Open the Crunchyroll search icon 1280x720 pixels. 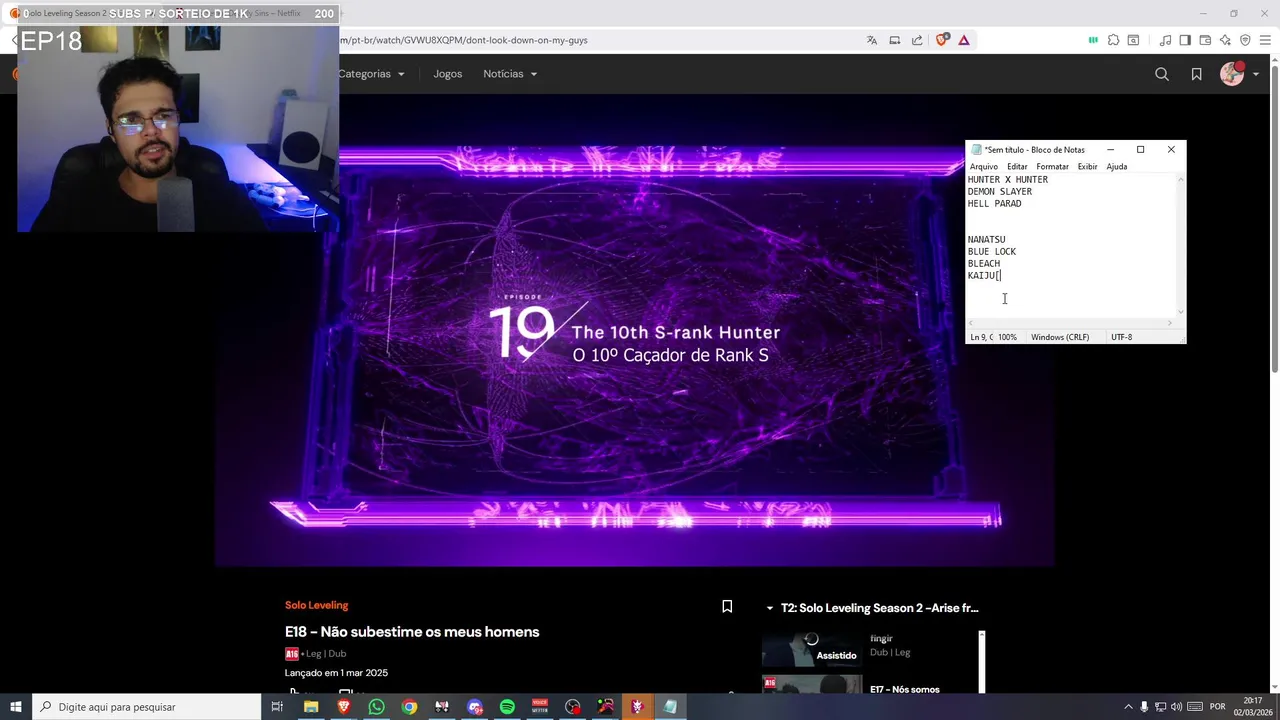tap(1162, 74)
